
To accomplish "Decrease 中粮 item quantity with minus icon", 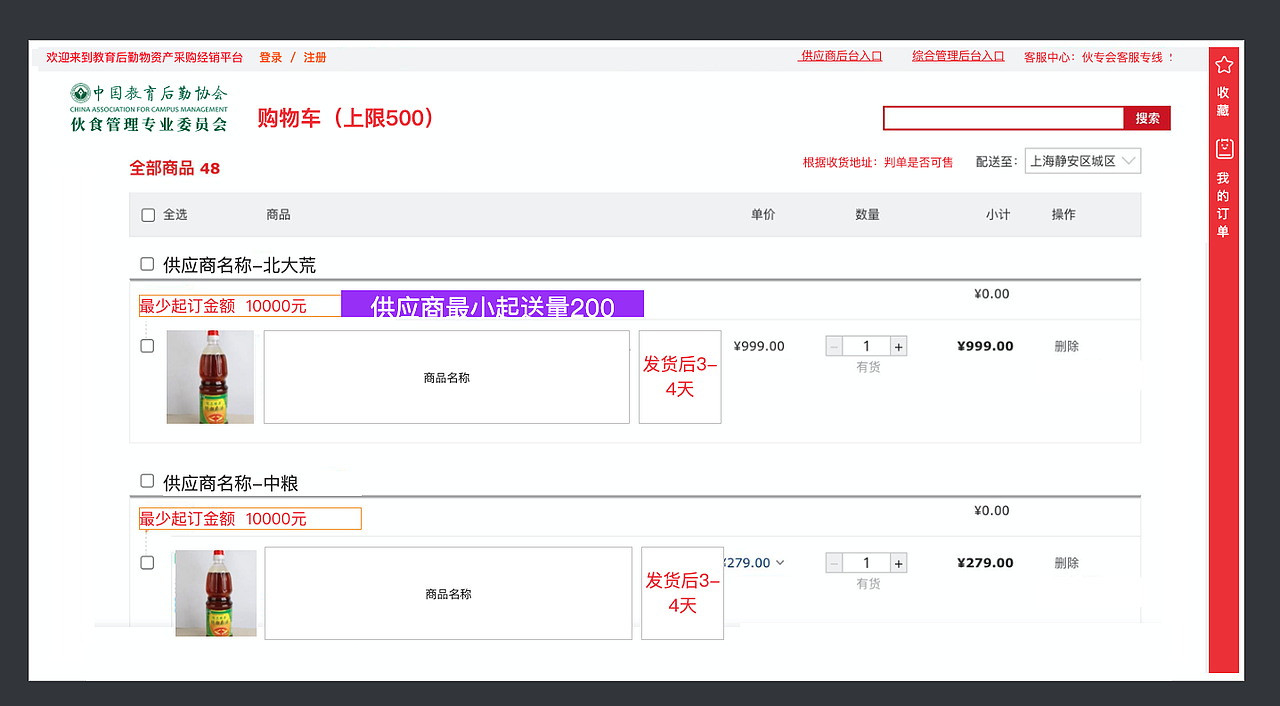I will click(x=834, y=562).
